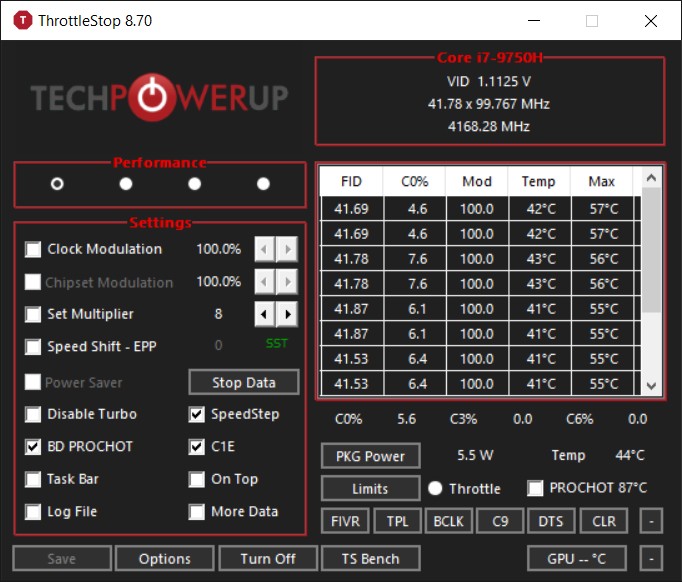The image size is (682, 582).
Task: Enable the Task Bar checkbox
Action: pos(33,479)
